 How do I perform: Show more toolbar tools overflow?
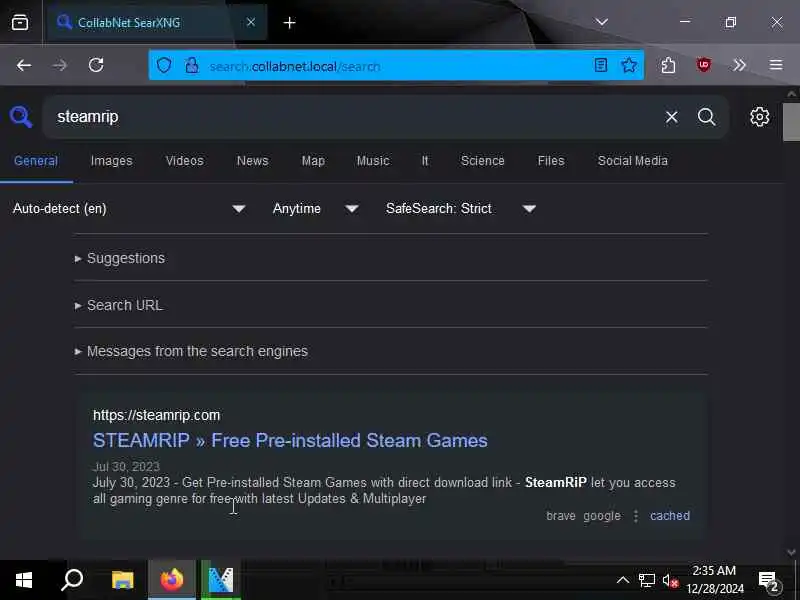(x=739, y=65)
